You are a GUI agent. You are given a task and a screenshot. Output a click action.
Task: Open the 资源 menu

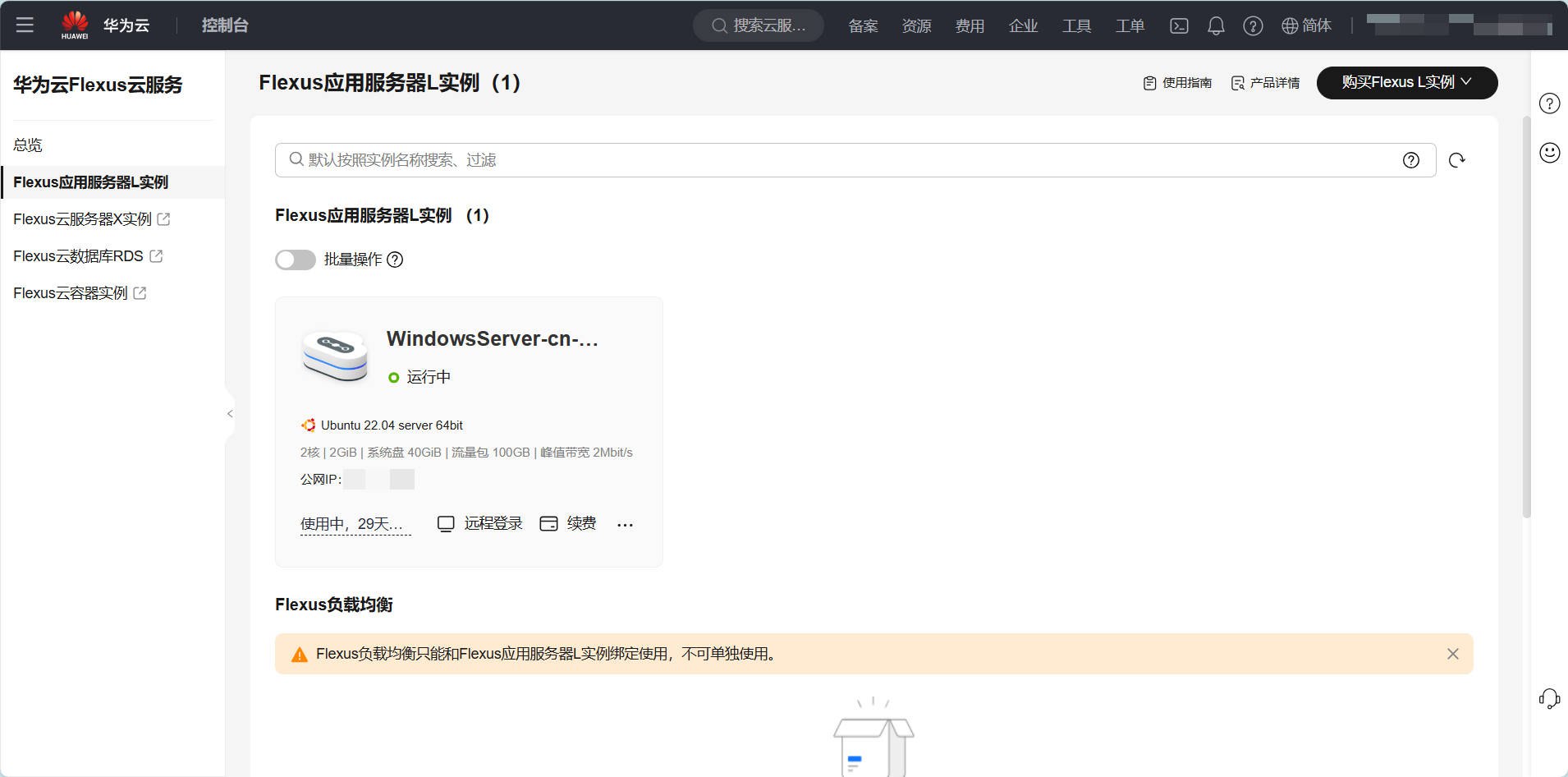pos(916,25)
